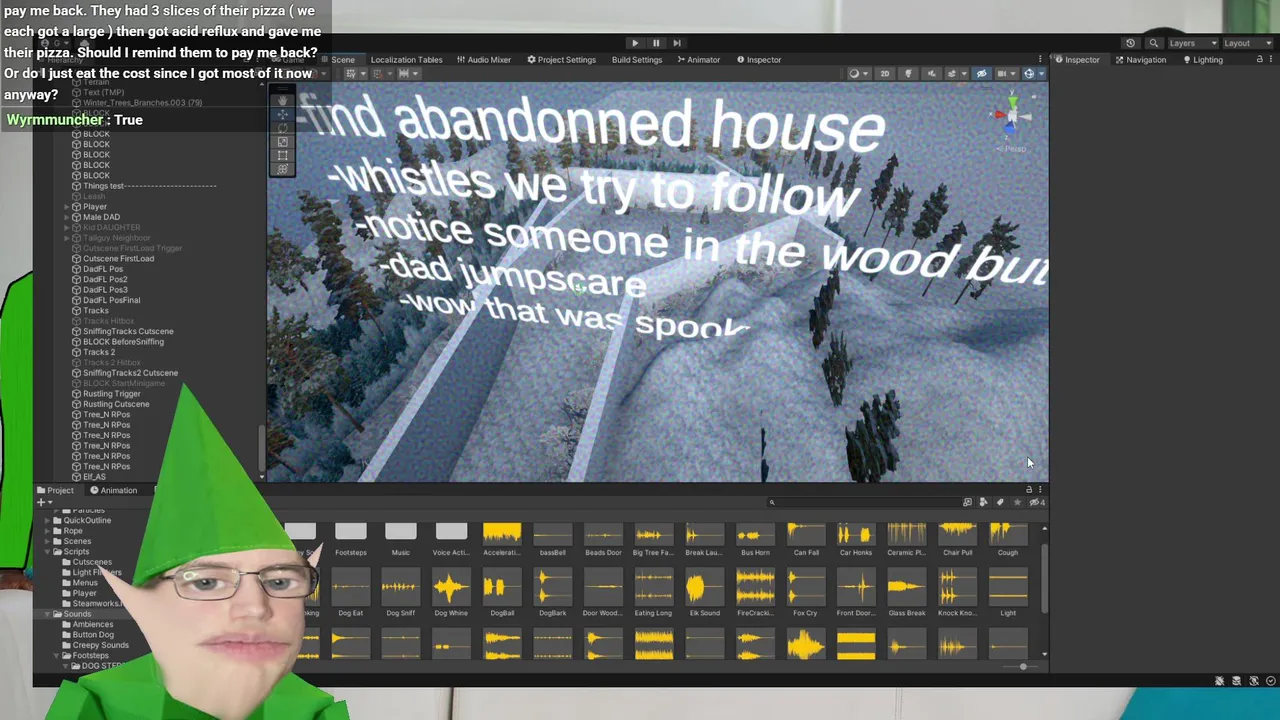Screen dimensions: 1280x720
Task: Open the Layers dropdown
Action: (1194, 43)
